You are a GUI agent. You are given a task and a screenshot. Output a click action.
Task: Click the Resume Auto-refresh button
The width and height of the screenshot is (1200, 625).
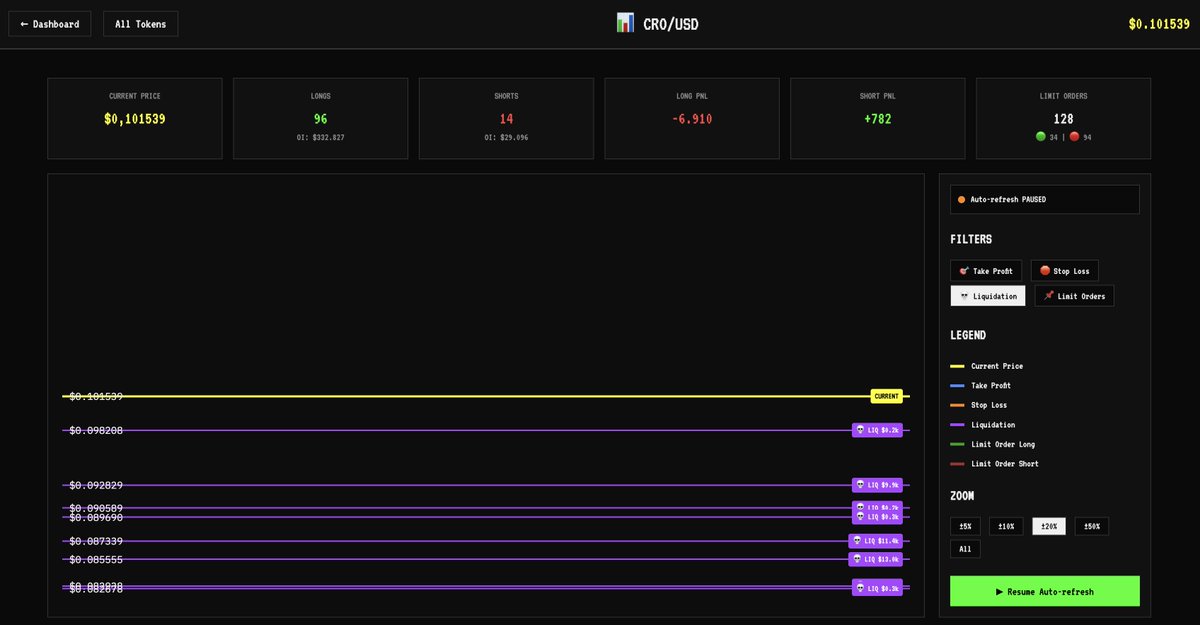pos(1044,591)
